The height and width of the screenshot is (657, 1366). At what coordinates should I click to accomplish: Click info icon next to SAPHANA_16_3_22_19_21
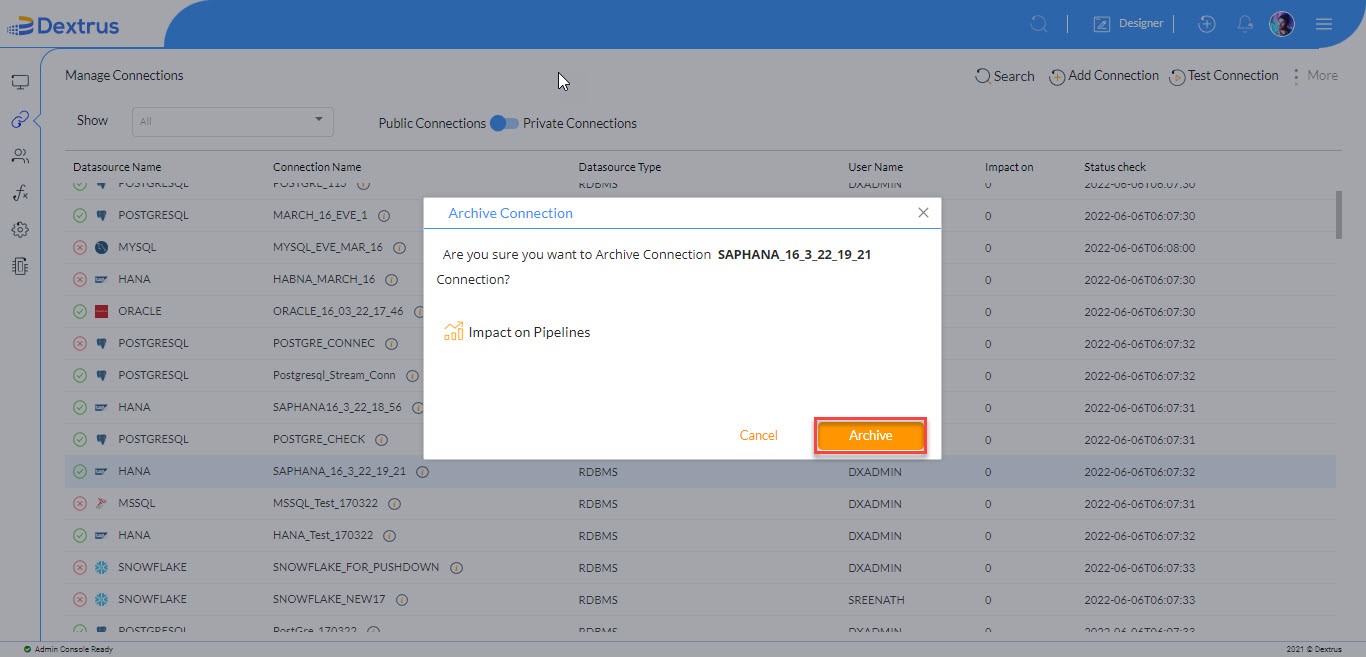tap(422, 472)
